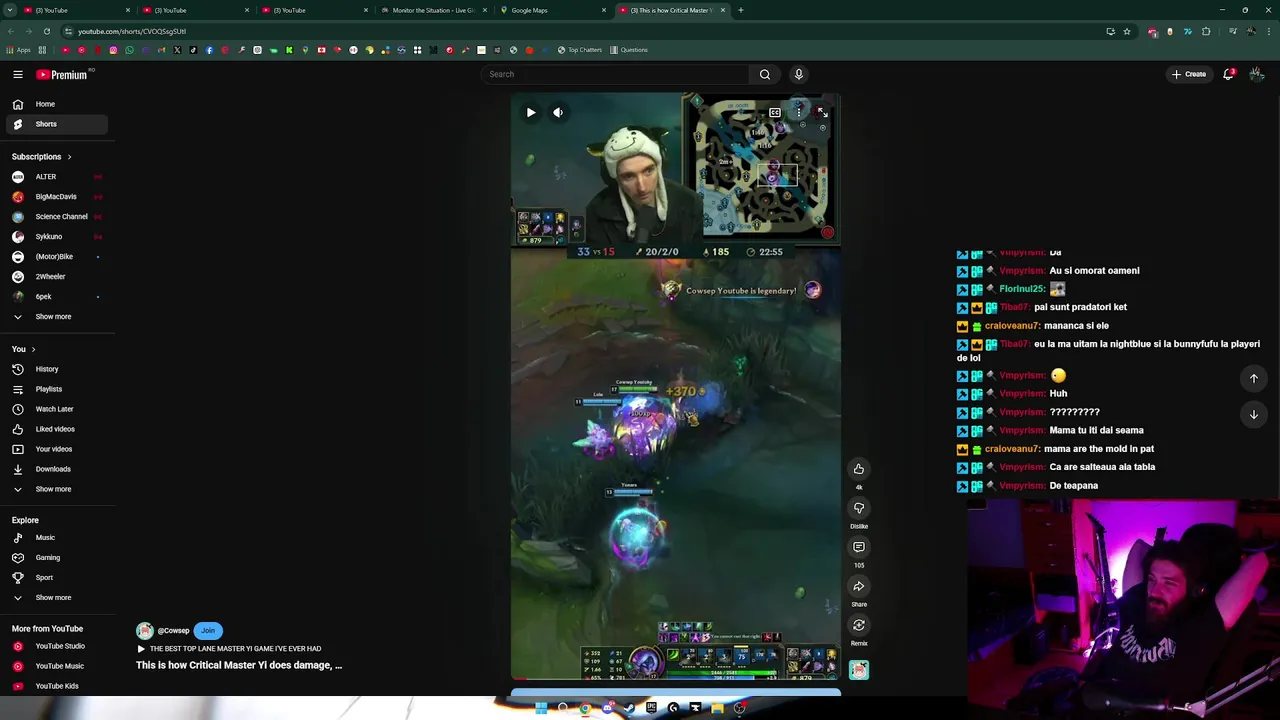Click the Create button
Image resolution: width=1280 pixels, height=720 pixels.
tap(1189, 74)
